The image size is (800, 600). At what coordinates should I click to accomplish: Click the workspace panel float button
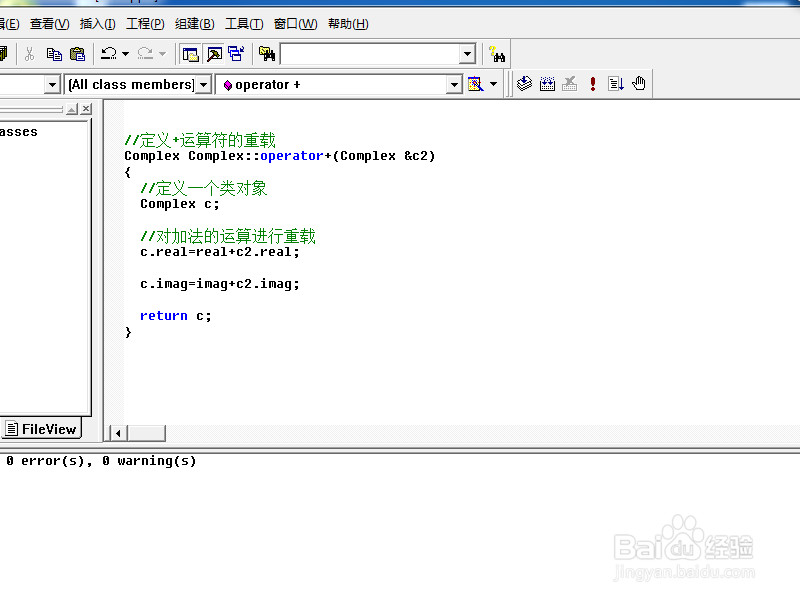[x=72, y=109]
